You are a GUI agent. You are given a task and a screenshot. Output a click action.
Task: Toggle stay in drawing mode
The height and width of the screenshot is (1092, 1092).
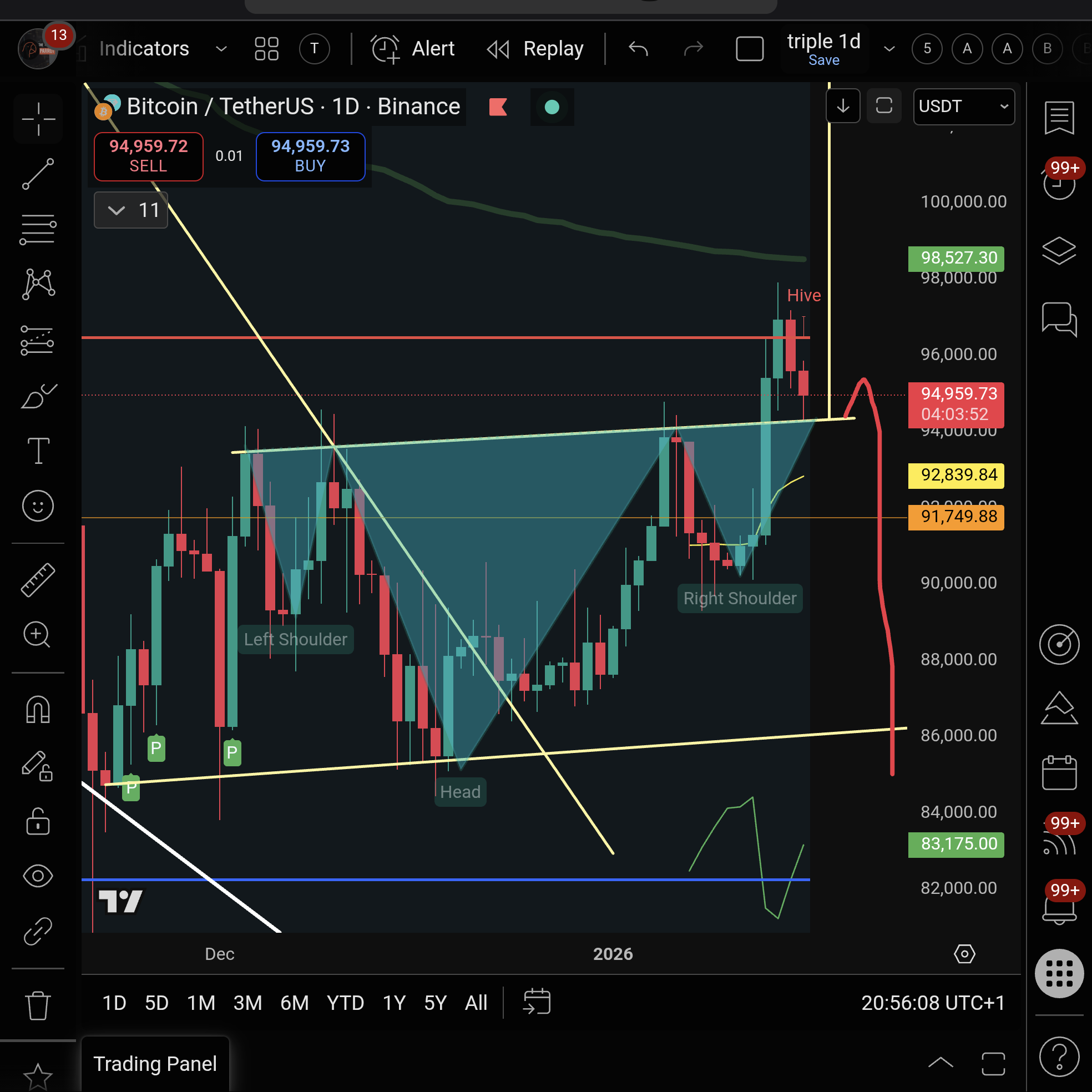[38, 766]
